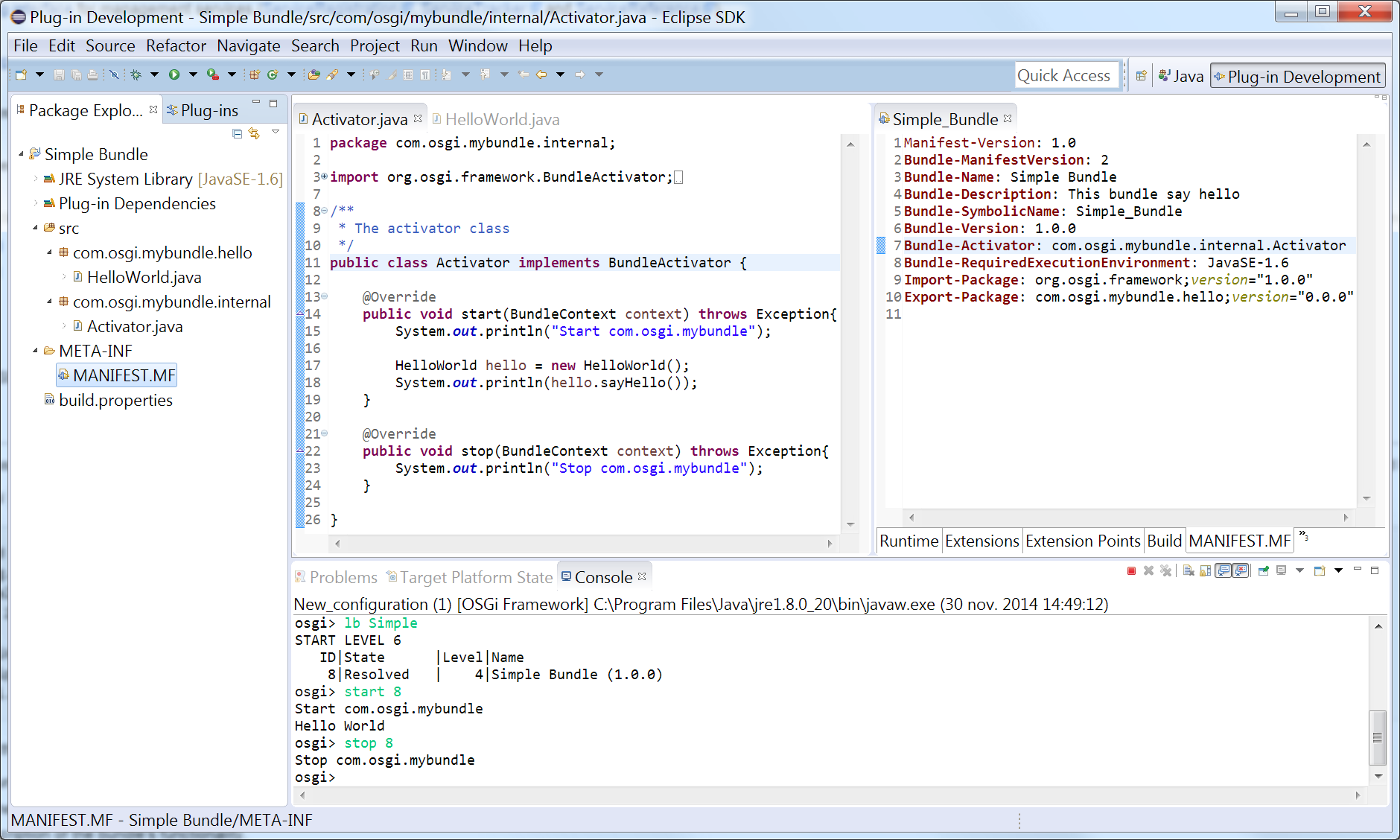Click the Run External Tools icon
Screen dimensions: 1400x840
(x=213, y=74)
